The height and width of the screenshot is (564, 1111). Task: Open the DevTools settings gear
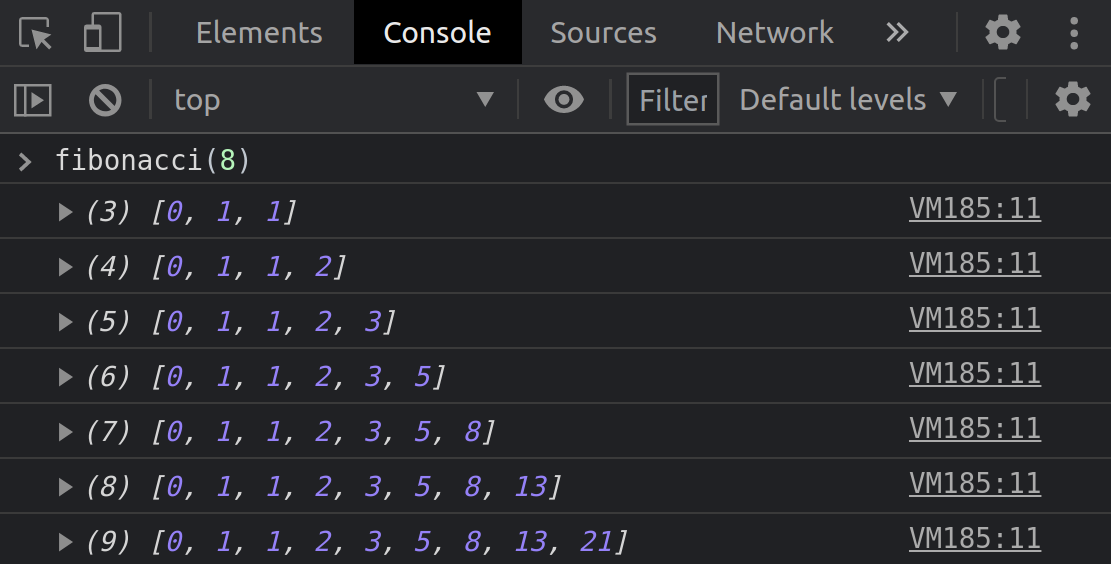tap(1003, 33)
